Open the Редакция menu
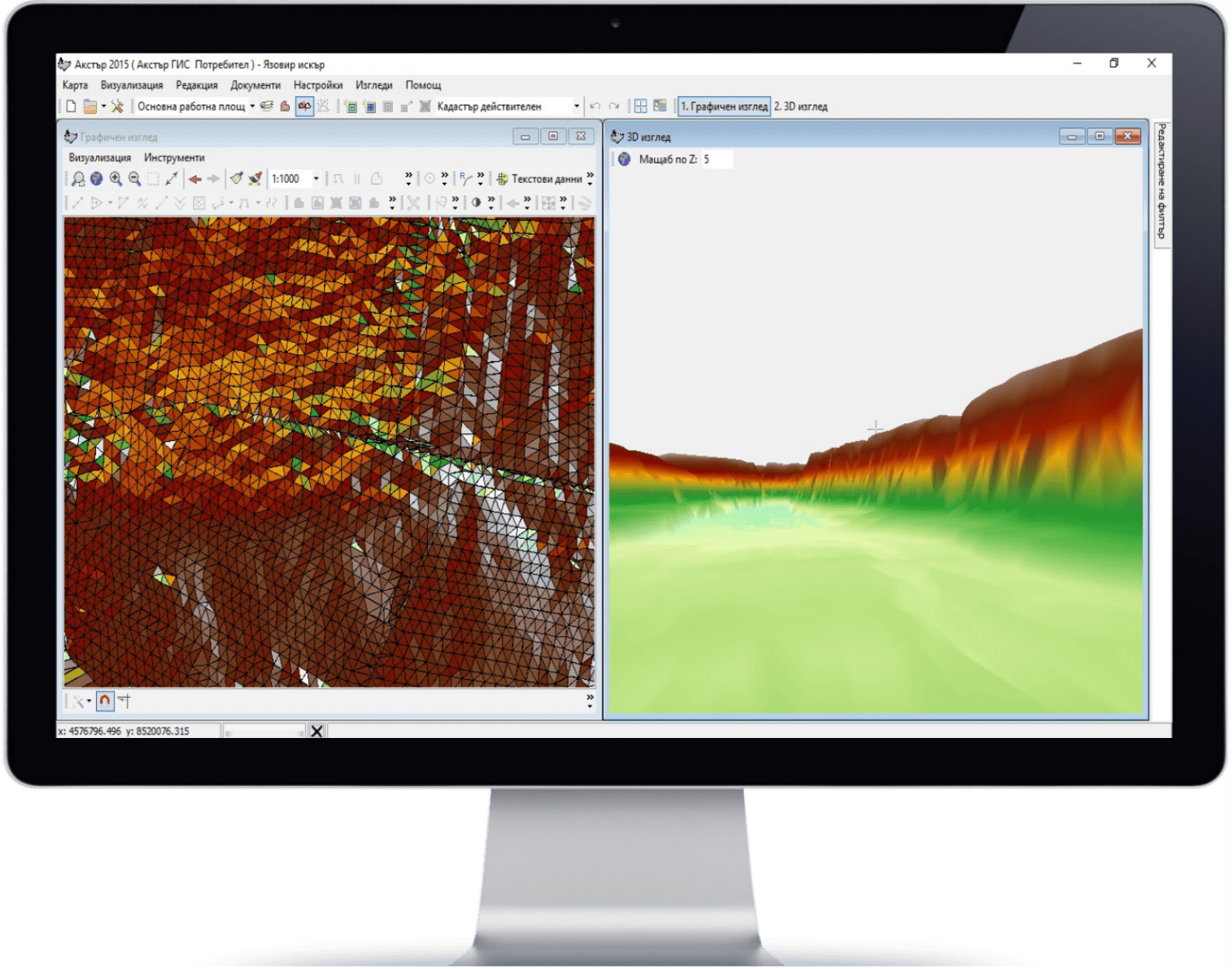This screenshot has height=969, width=1232. [x=197, y=85]
